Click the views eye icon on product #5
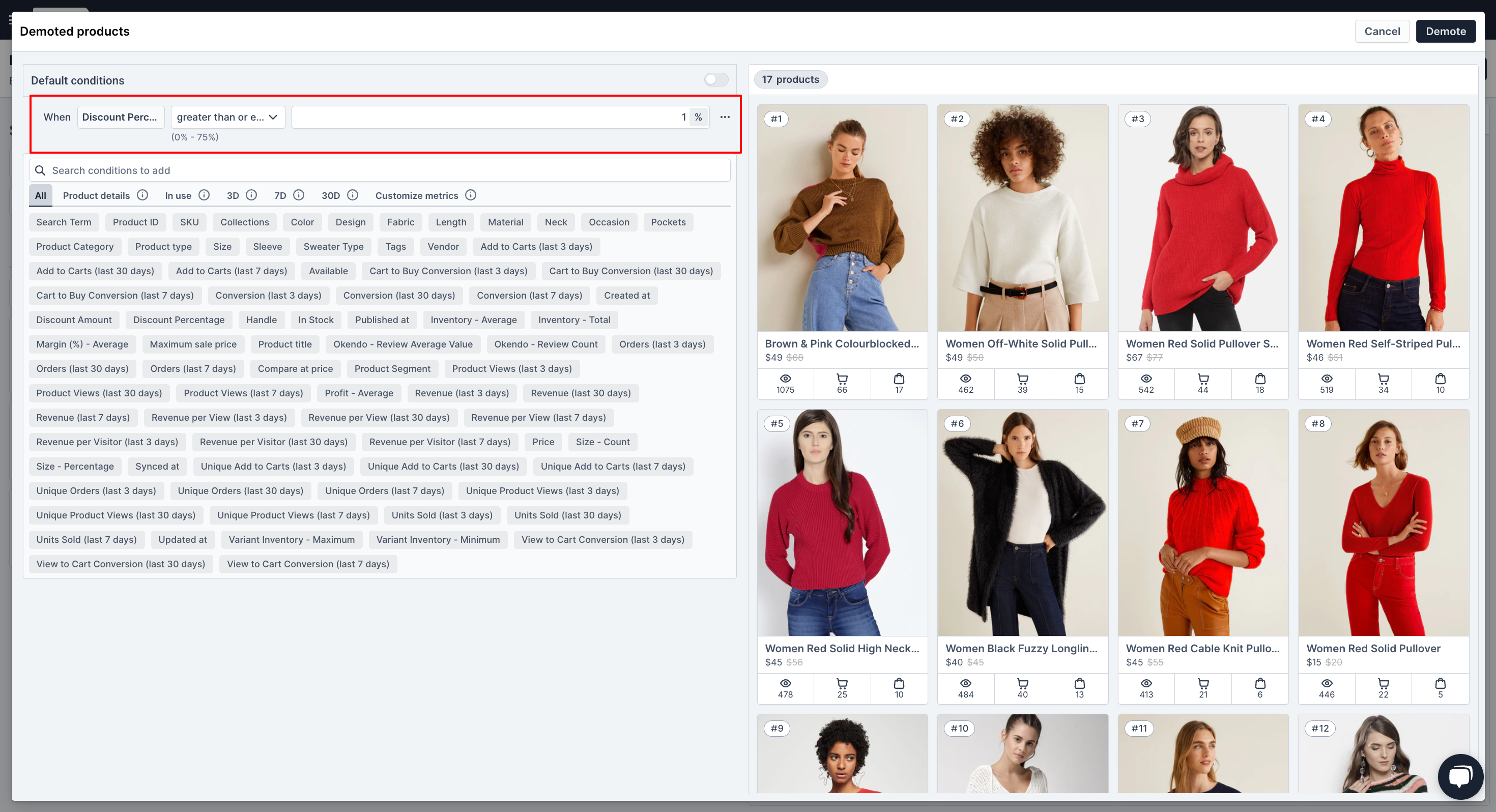Image resolution: width=1496 pixels, height=812 pixels. coord(785,683)
